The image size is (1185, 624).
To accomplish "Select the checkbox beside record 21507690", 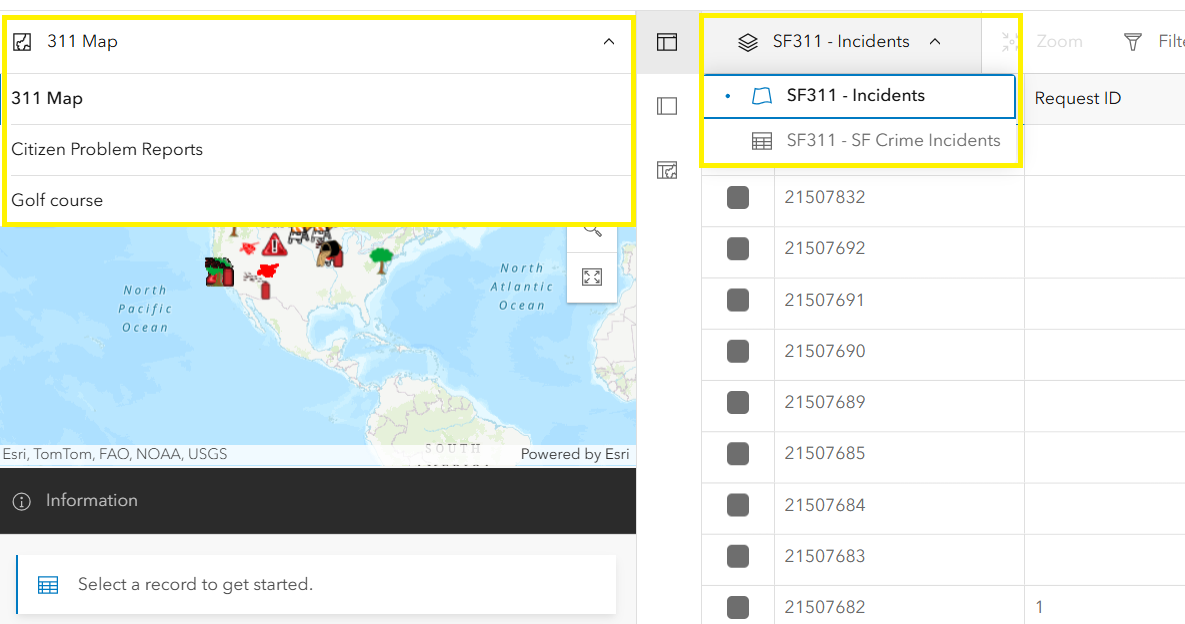I will pos(738,352).
